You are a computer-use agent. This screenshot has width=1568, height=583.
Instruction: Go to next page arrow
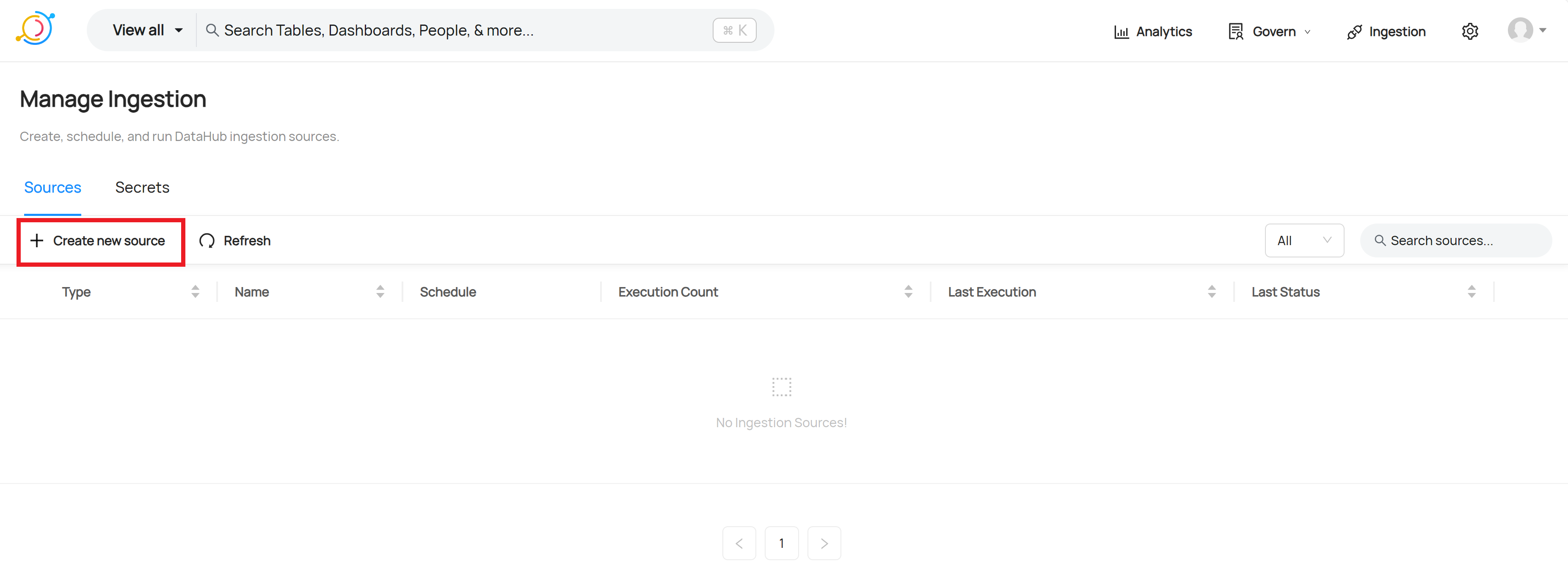point(824,543)
